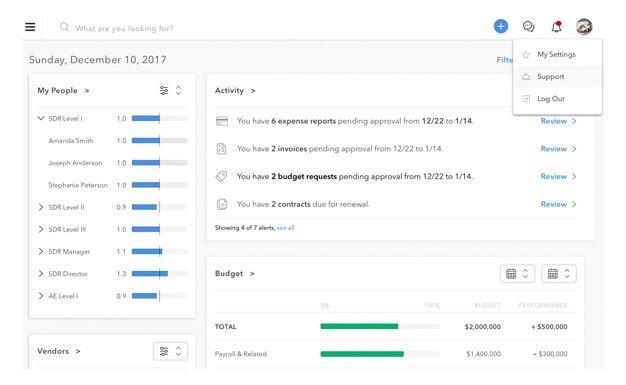Screen dimensions: 626x385
Task: Click the Sunday, December 10, 2017 date
Action: tap(98, 60)
